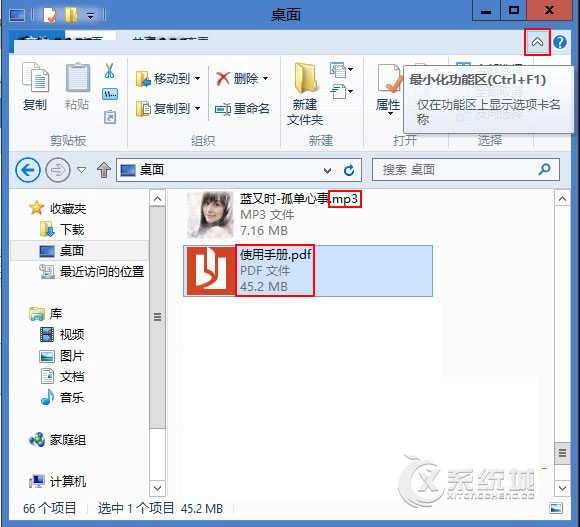Click the address bar showing 桌面
This screenshot has height=527, width=580.
tap(239, 170)
